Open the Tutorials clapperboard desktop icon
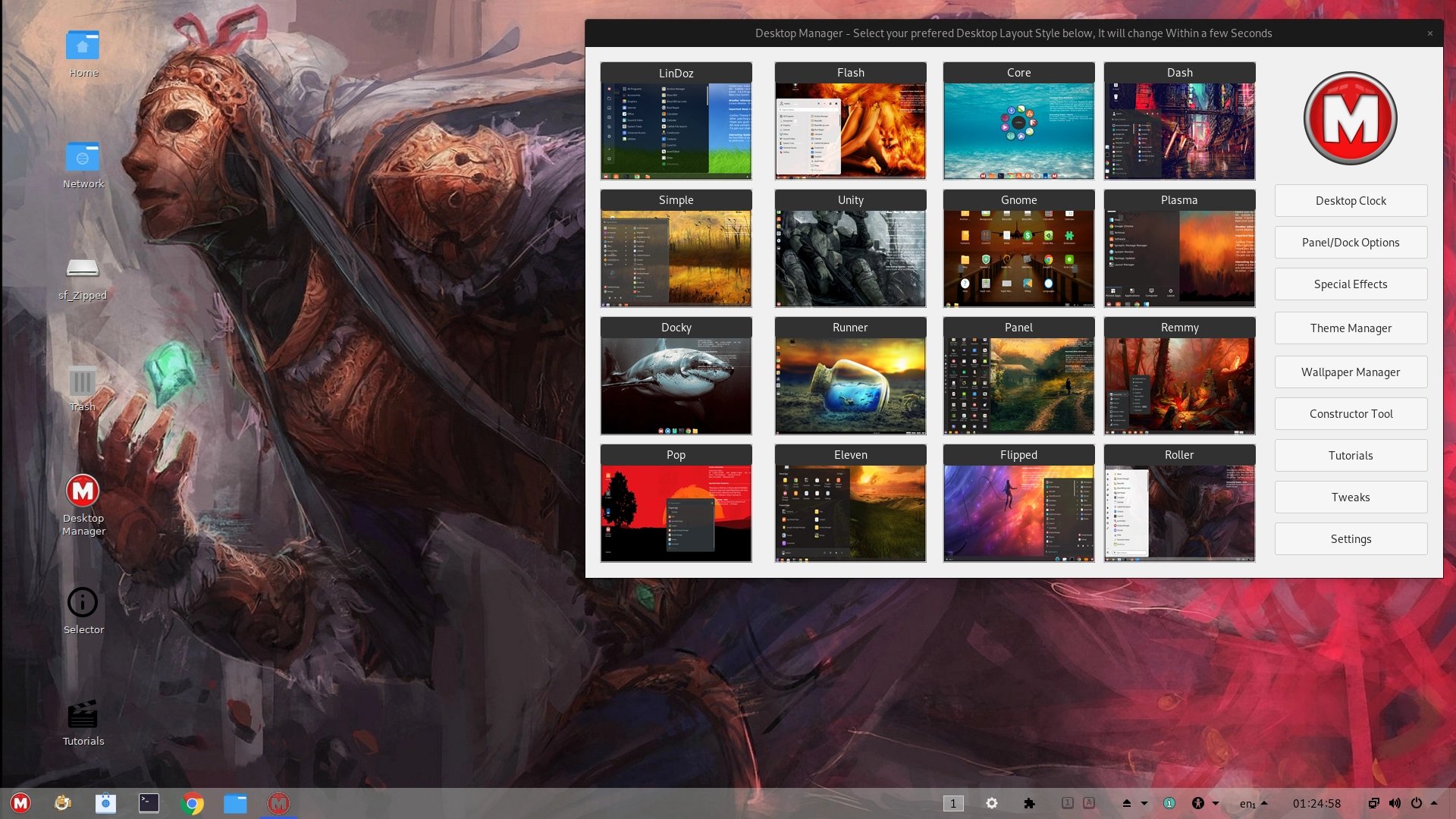1456x819 pixels. [x=83, y=723]
